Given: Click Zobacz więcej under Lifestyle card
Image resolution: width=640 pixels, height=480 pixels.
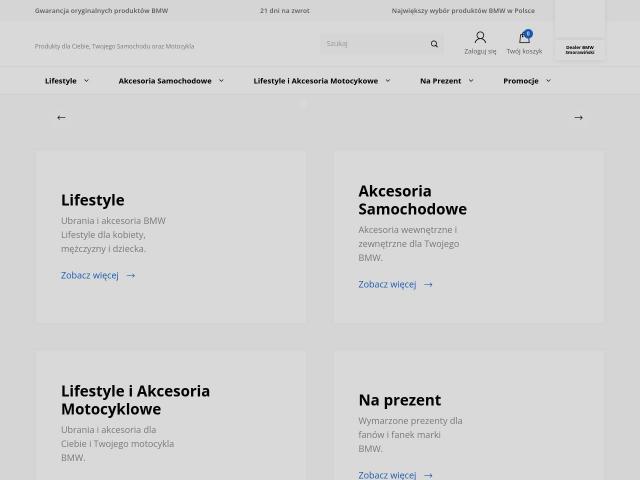Looking at the screenshot, I should (x=90, y=276).
